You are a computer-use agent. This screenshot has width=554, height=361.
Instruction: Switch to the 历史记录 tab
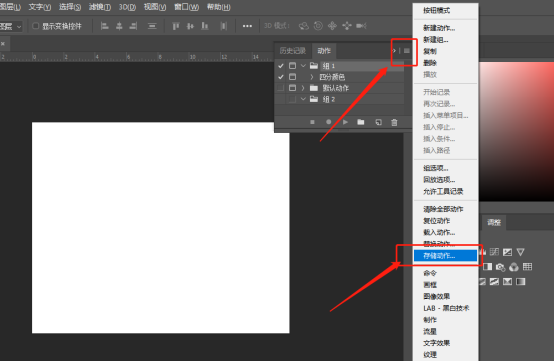pyautogui.click(x=293, y=51)
